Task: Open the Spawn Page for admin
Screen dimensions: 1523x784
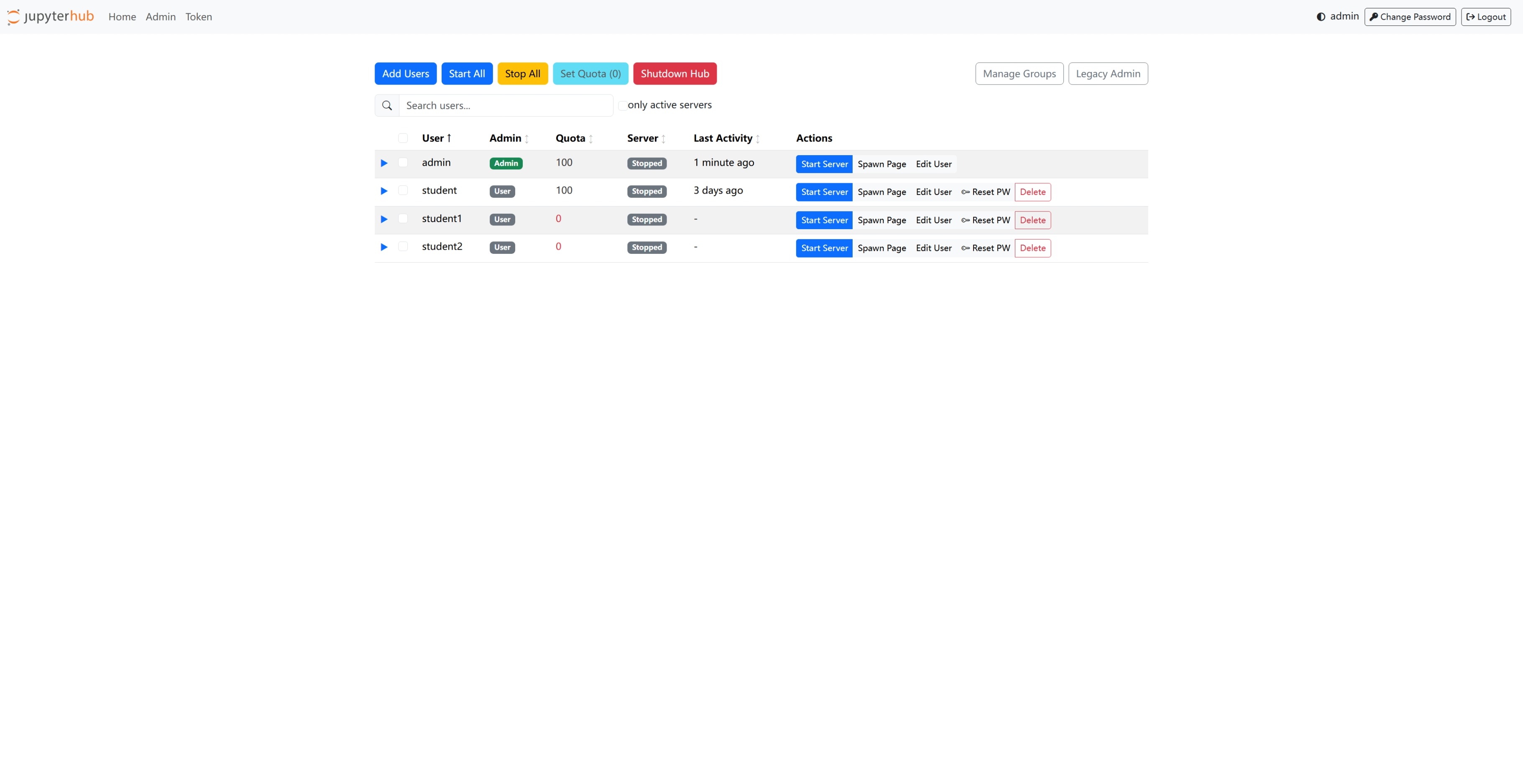Action: [882, 164]
